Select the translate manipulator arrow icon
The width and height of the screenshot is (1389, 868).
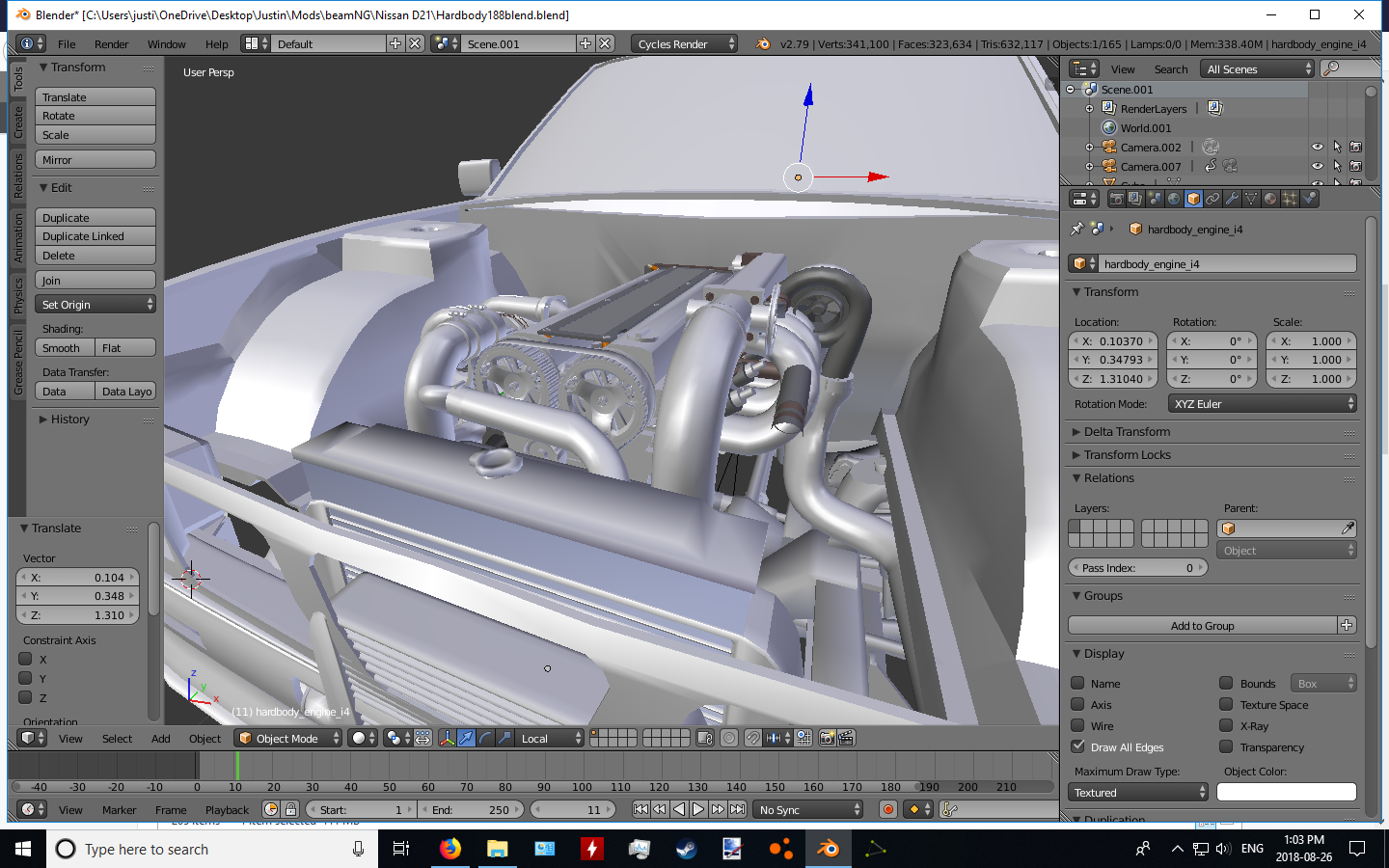(466, 738)
